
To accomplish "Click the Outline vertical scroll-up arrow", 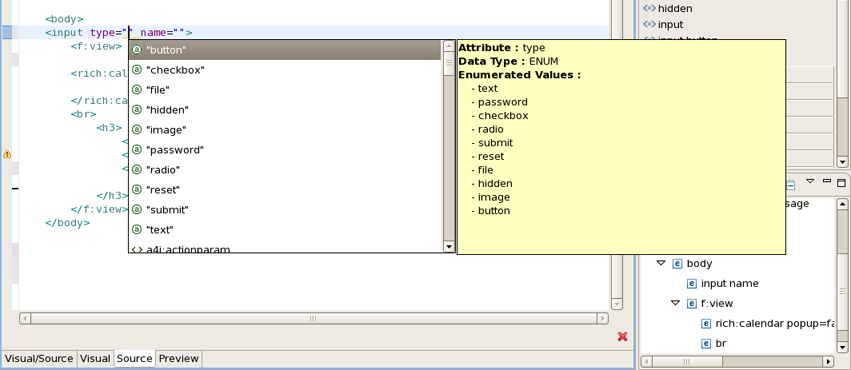I will pos(842,204).
